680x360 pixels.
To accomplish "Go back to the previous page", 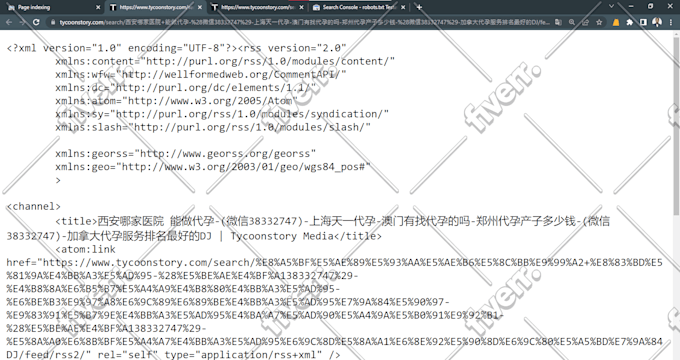I will click(9, 22).
